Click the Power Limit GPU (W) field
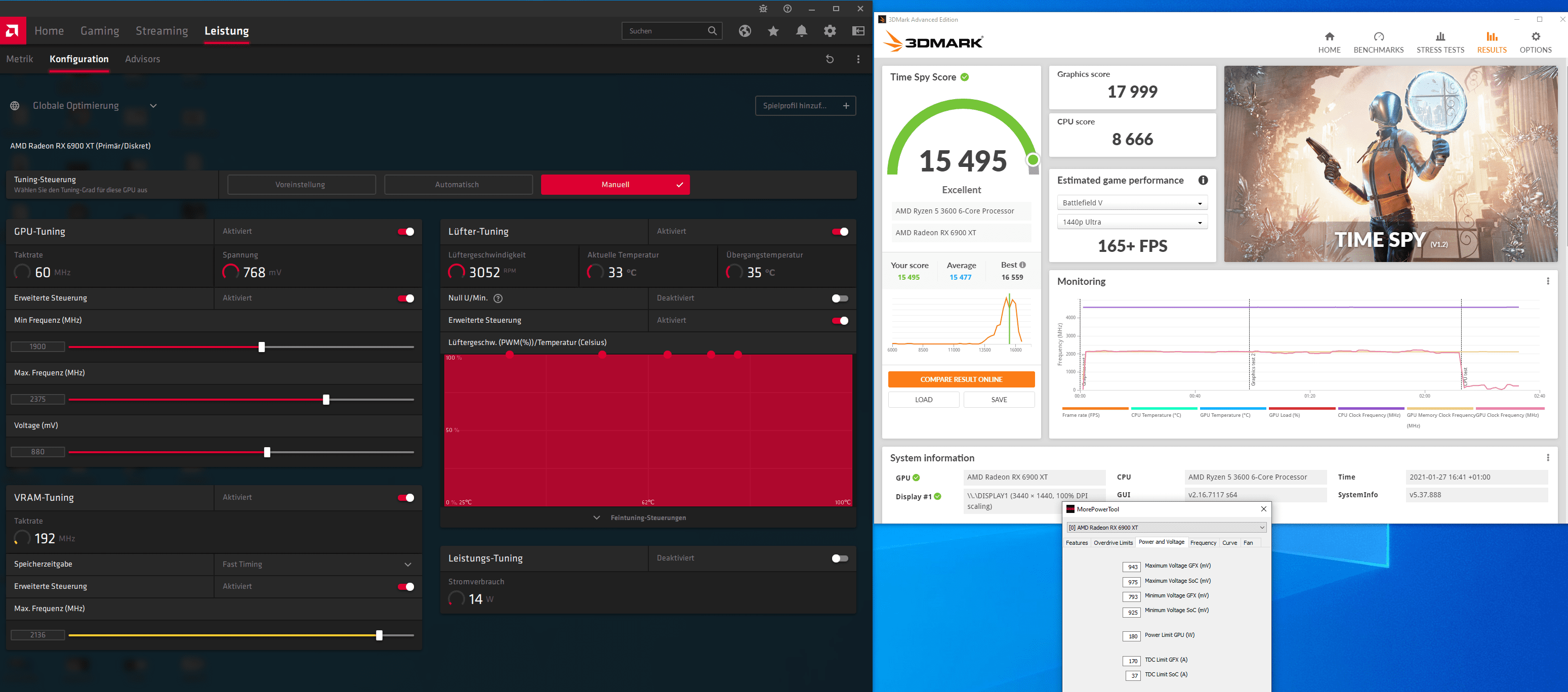The image size is (1568, 692). (x=1132, y=636)
